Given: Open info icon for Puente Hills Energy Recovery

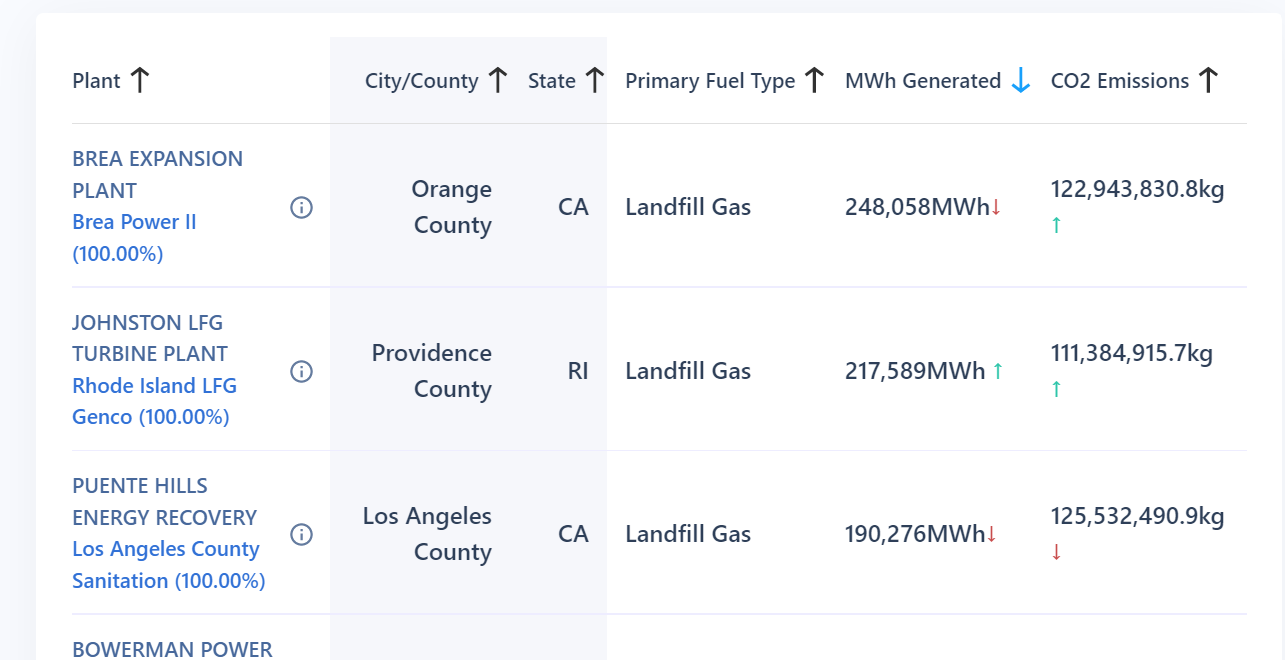Looking at the screenshot, I should tap(301, 535).
